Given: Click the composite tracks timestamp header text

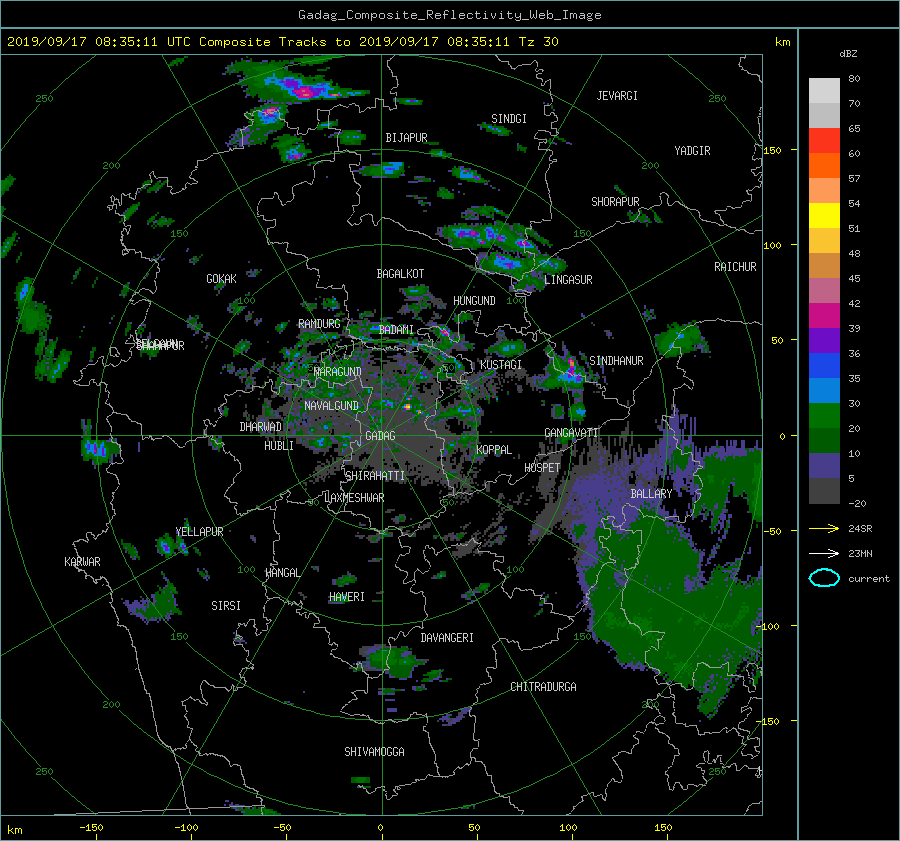Looking at the screenshot, I should [282, 42].
